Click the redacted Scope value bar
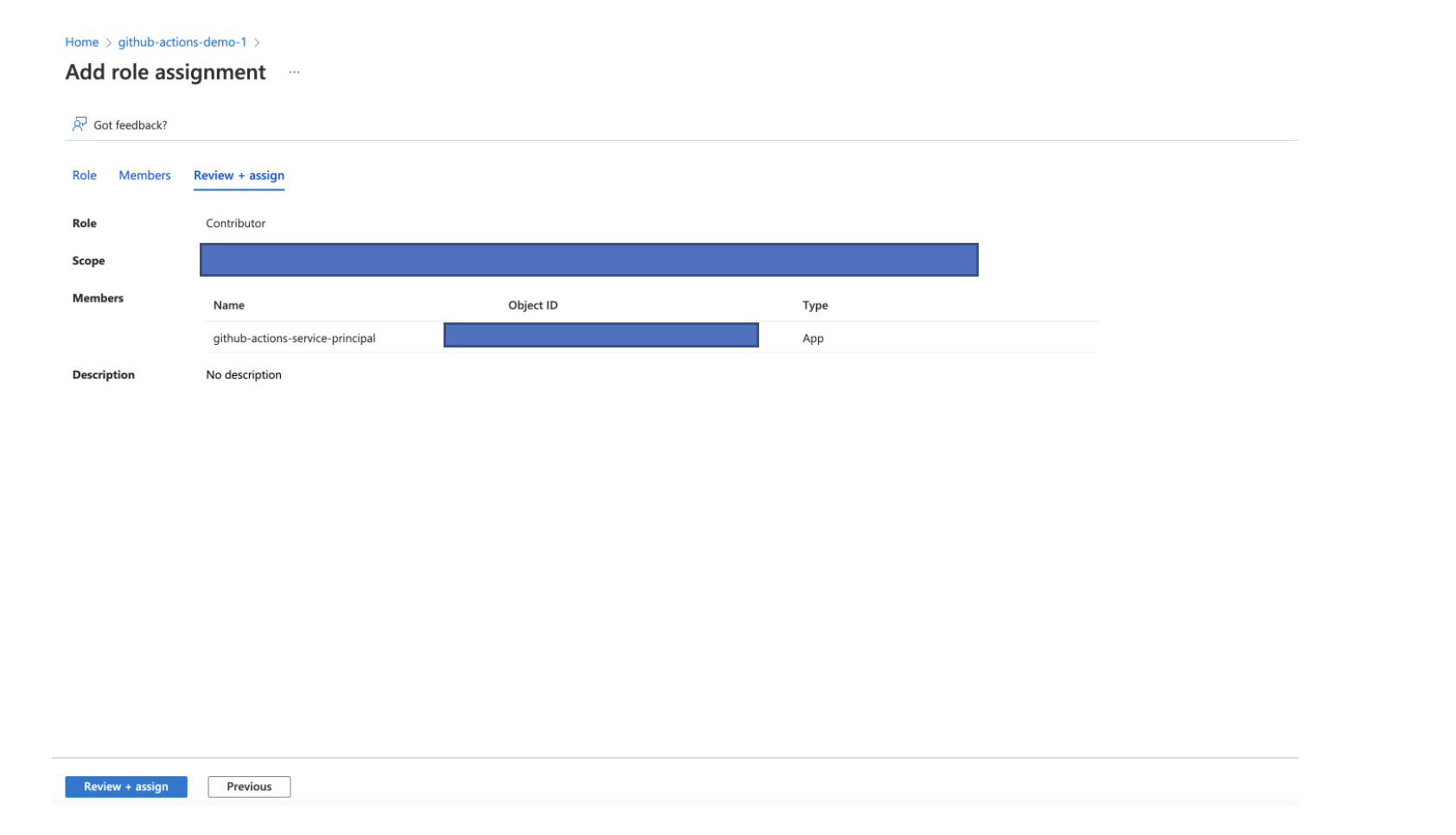Image resolution: width=1456 pixels, height=835 pixels. tap(589, 260)
